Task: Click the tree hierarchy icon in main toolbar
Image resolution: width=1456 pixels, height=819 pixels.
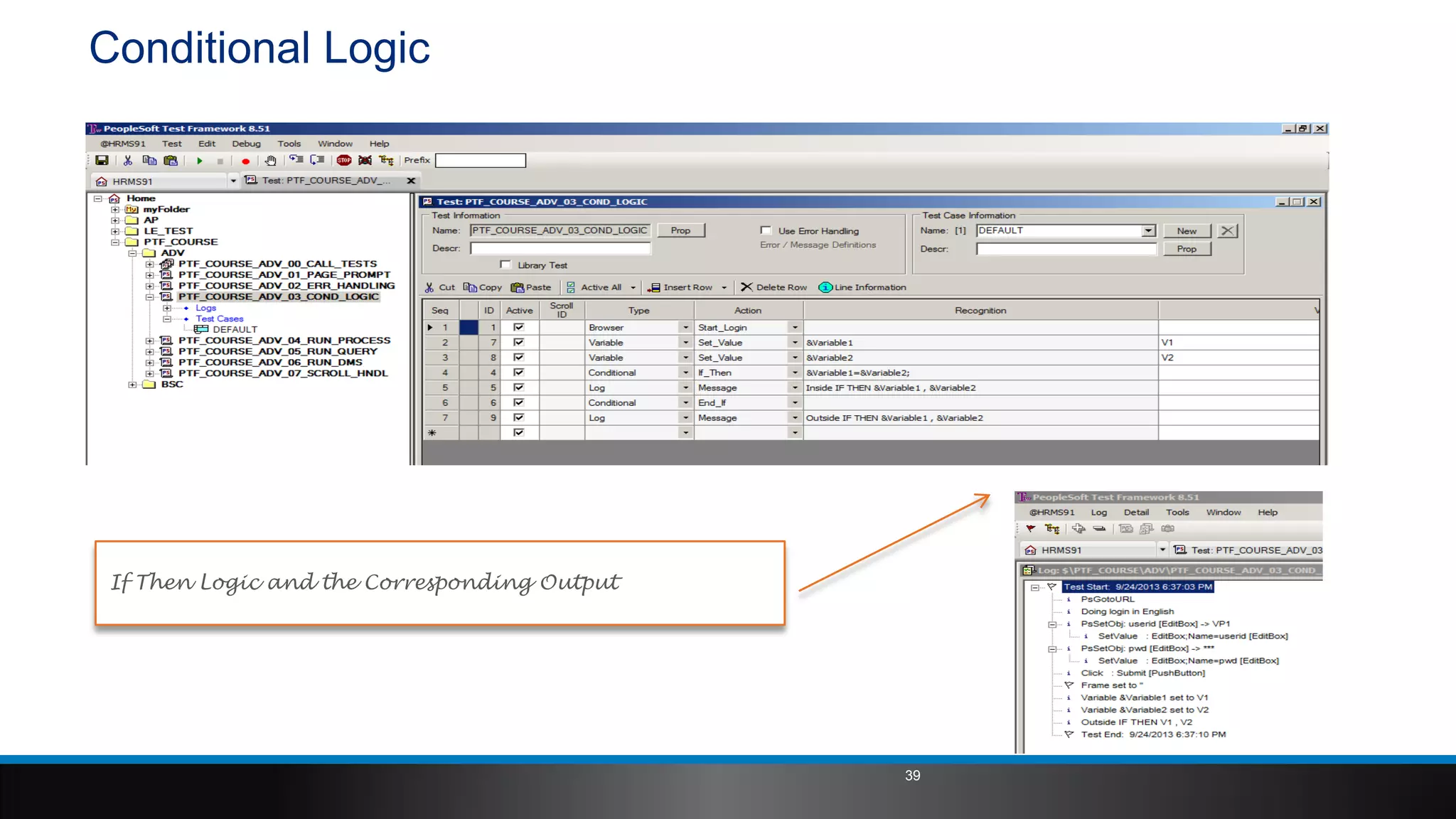Action: point(386,161)
